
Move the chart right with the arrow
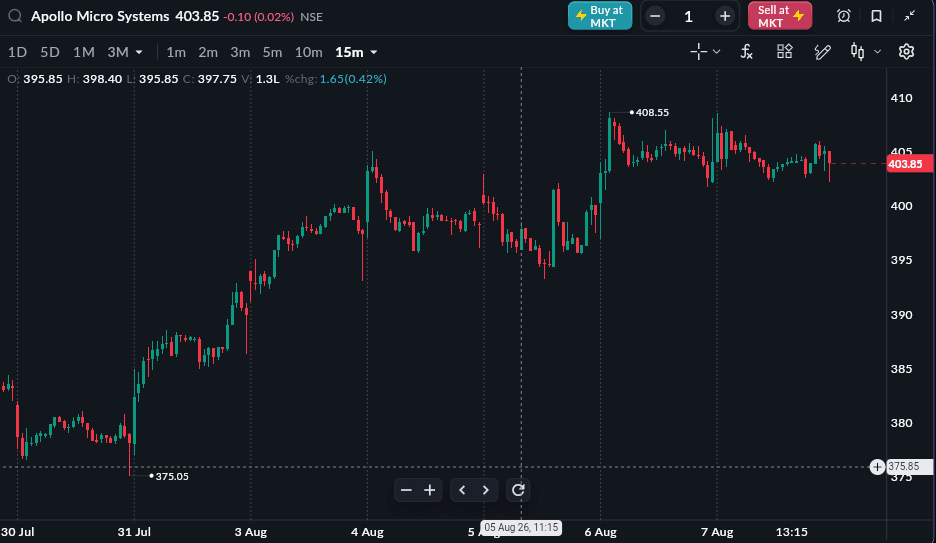(485, 490)
